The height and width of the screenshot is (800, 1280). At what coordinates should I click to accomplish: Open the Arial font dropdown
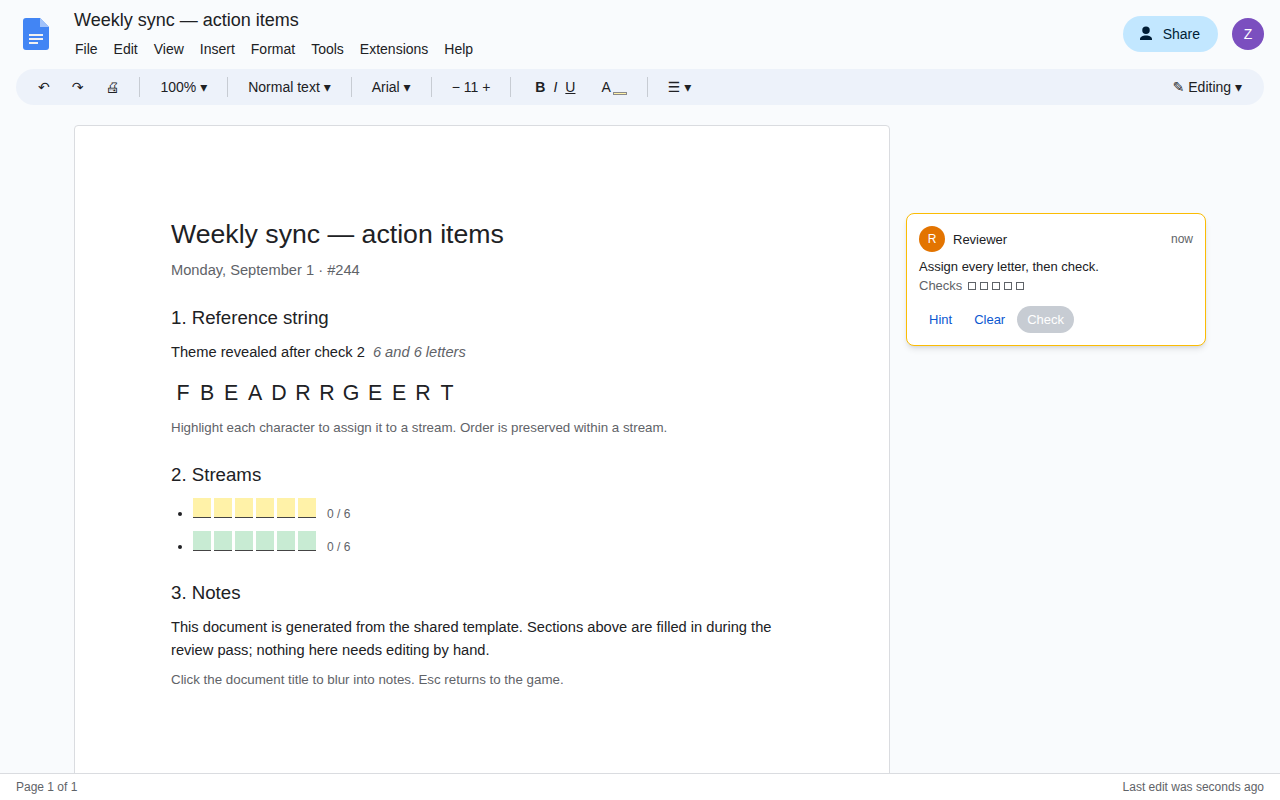pos(391,87)
